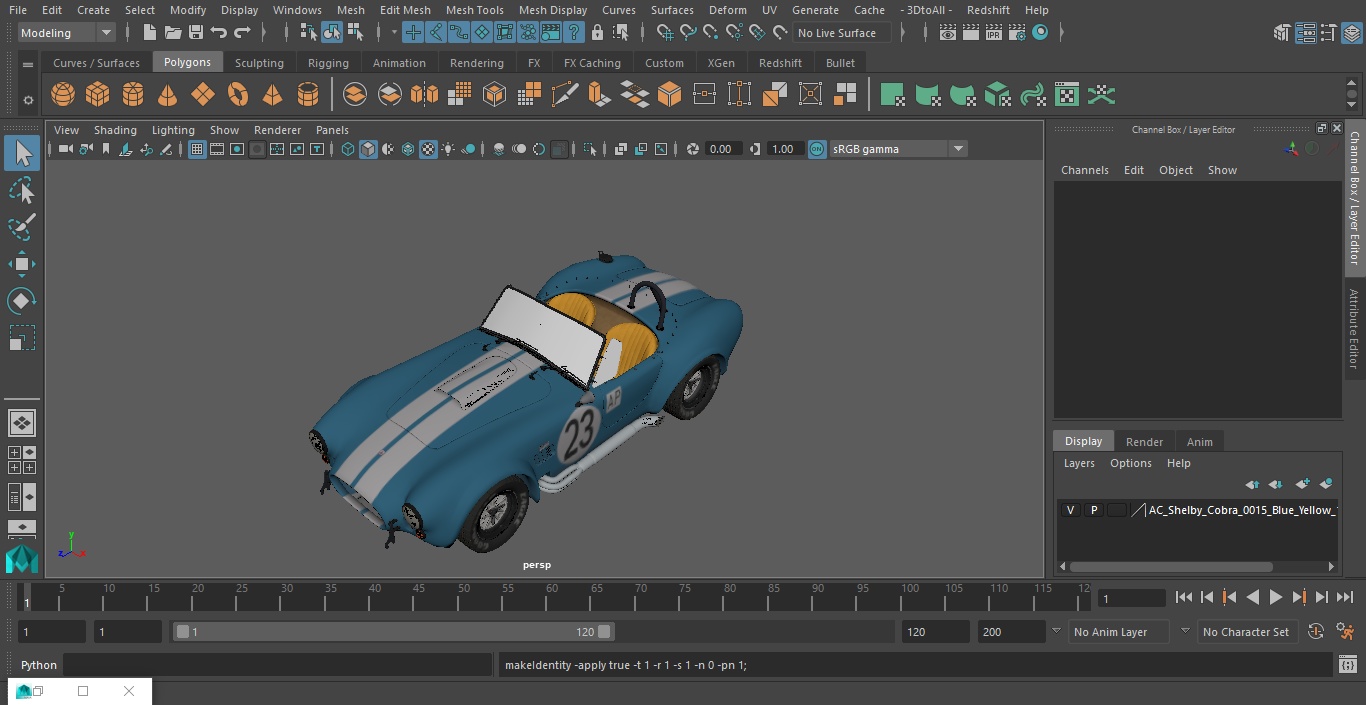Open the Mesh Tools menu
1366x705 pixels.
pos(474,10)
